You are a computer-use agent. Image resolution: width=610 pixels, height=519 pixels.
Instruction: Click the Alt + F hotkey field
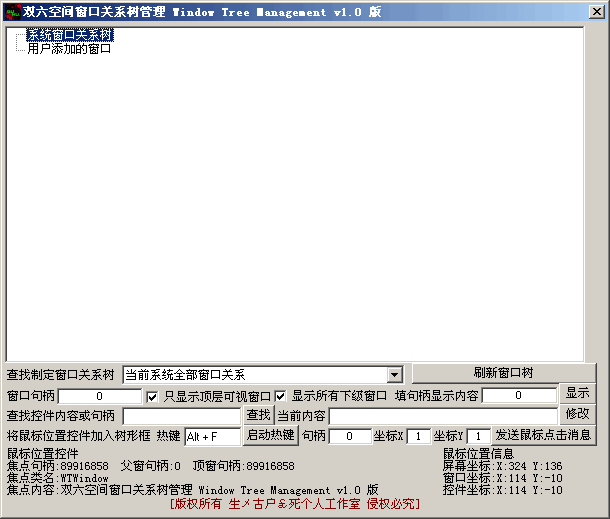213,437
